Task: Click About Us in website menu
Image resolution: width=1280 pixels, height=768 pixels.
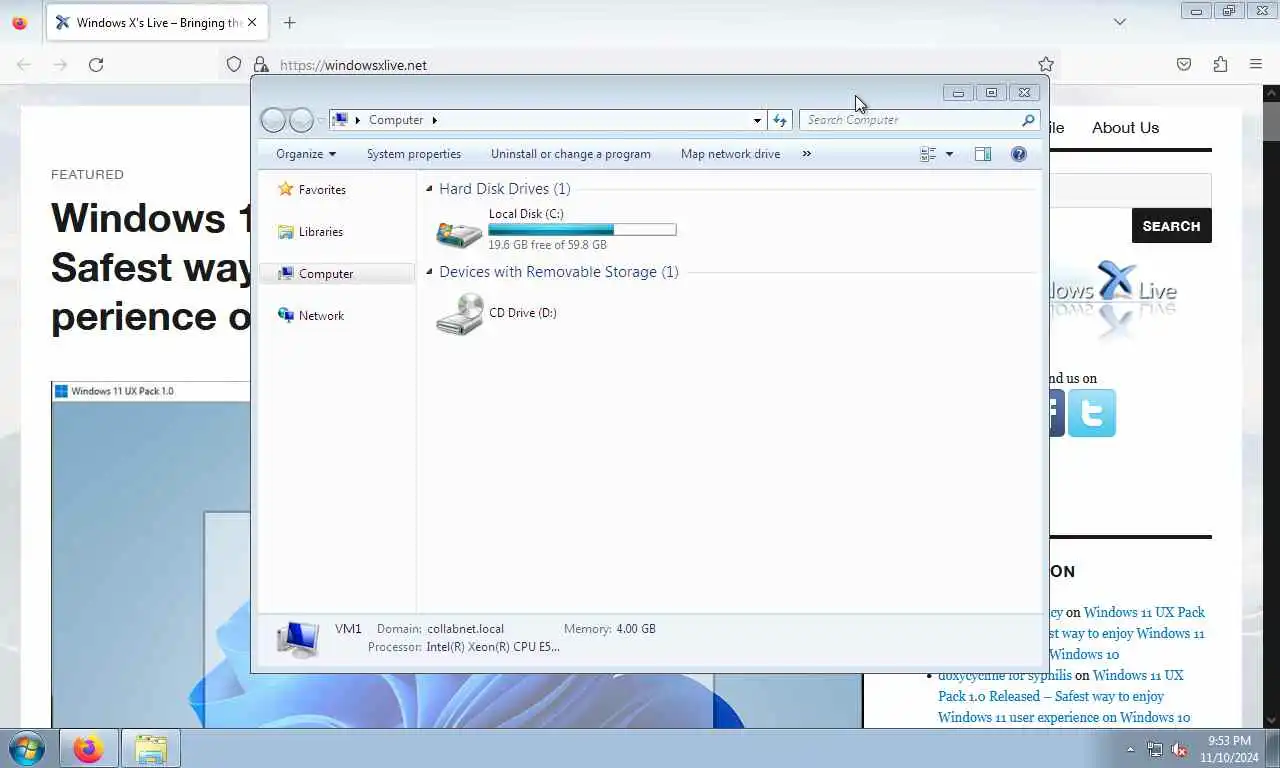Action: coord(1125,128)
